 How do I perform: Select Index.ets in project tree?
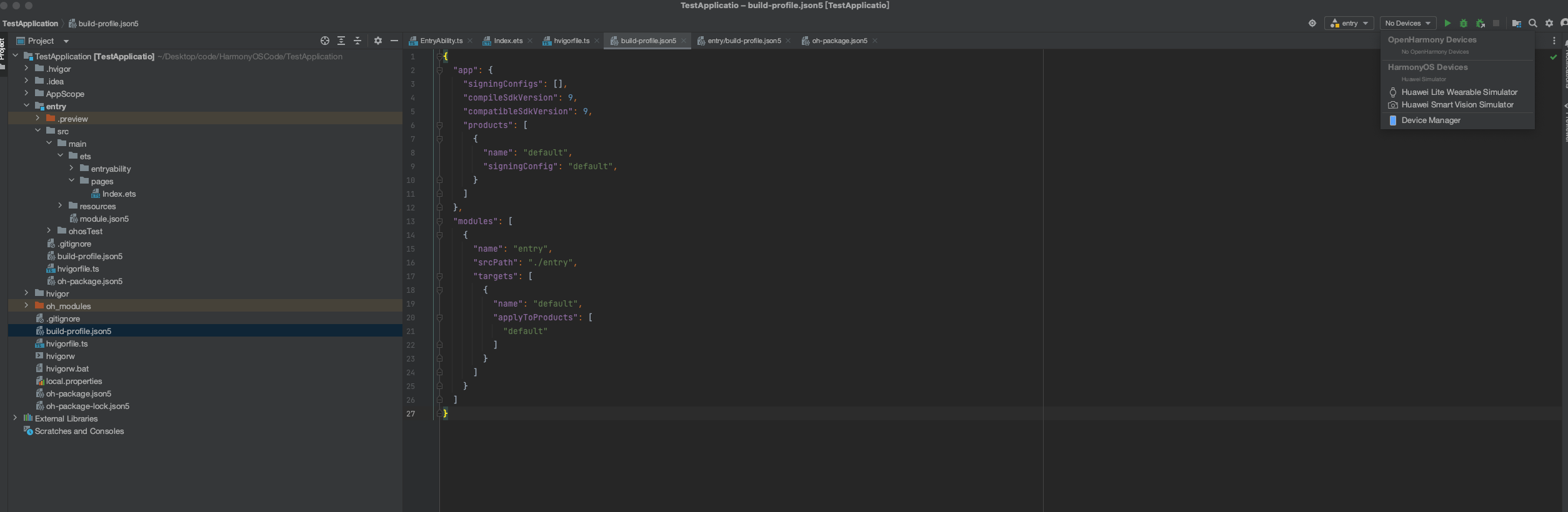tap(119, 194)
